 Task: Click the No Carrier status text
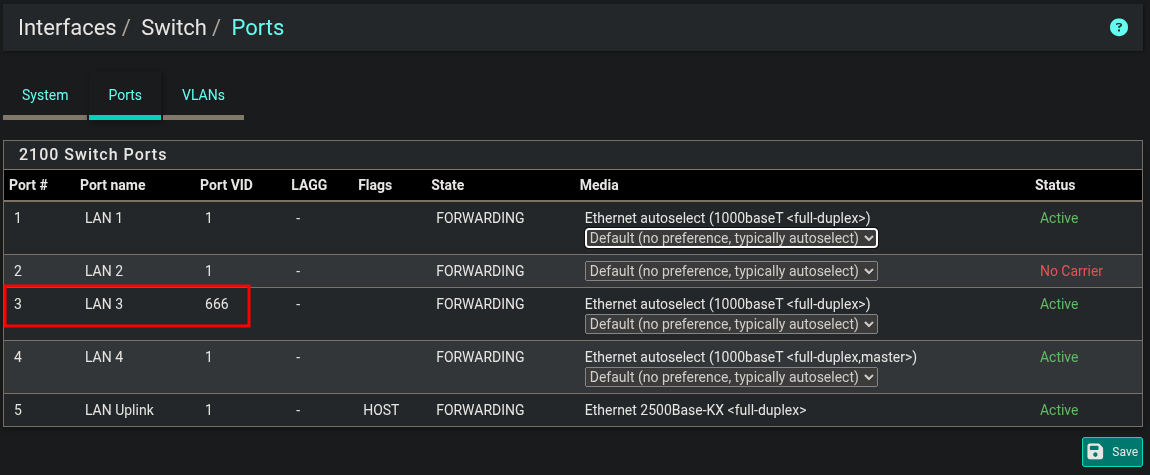click(x=1071, y=271)
